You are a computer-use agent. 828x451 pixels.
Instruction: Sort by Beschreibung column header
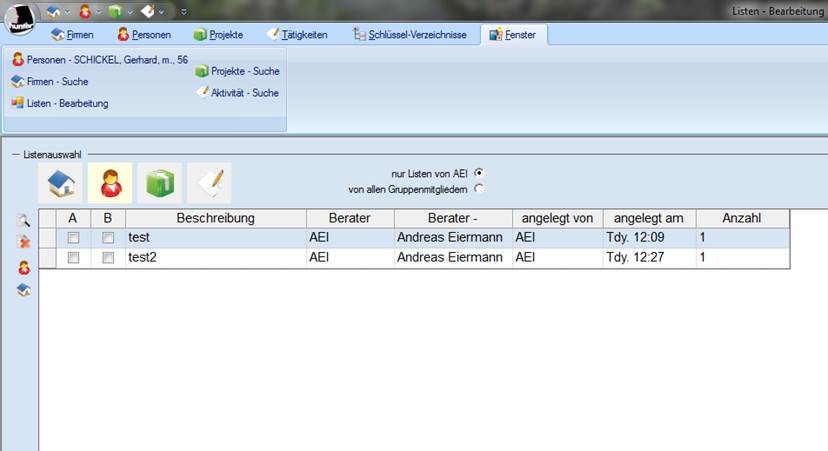(215, 218)
